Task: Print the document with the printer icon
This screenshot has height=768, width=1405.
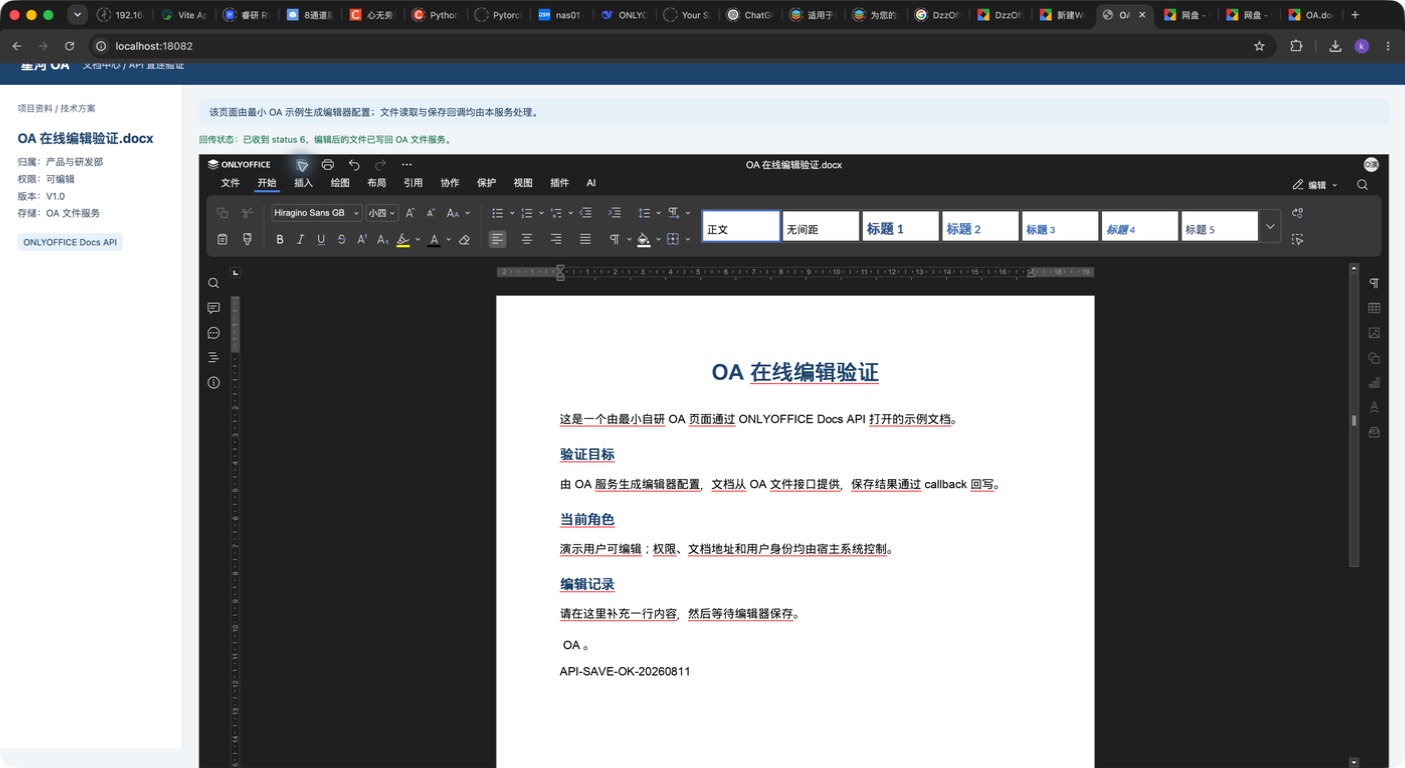Action: click(x=328, y=165)
